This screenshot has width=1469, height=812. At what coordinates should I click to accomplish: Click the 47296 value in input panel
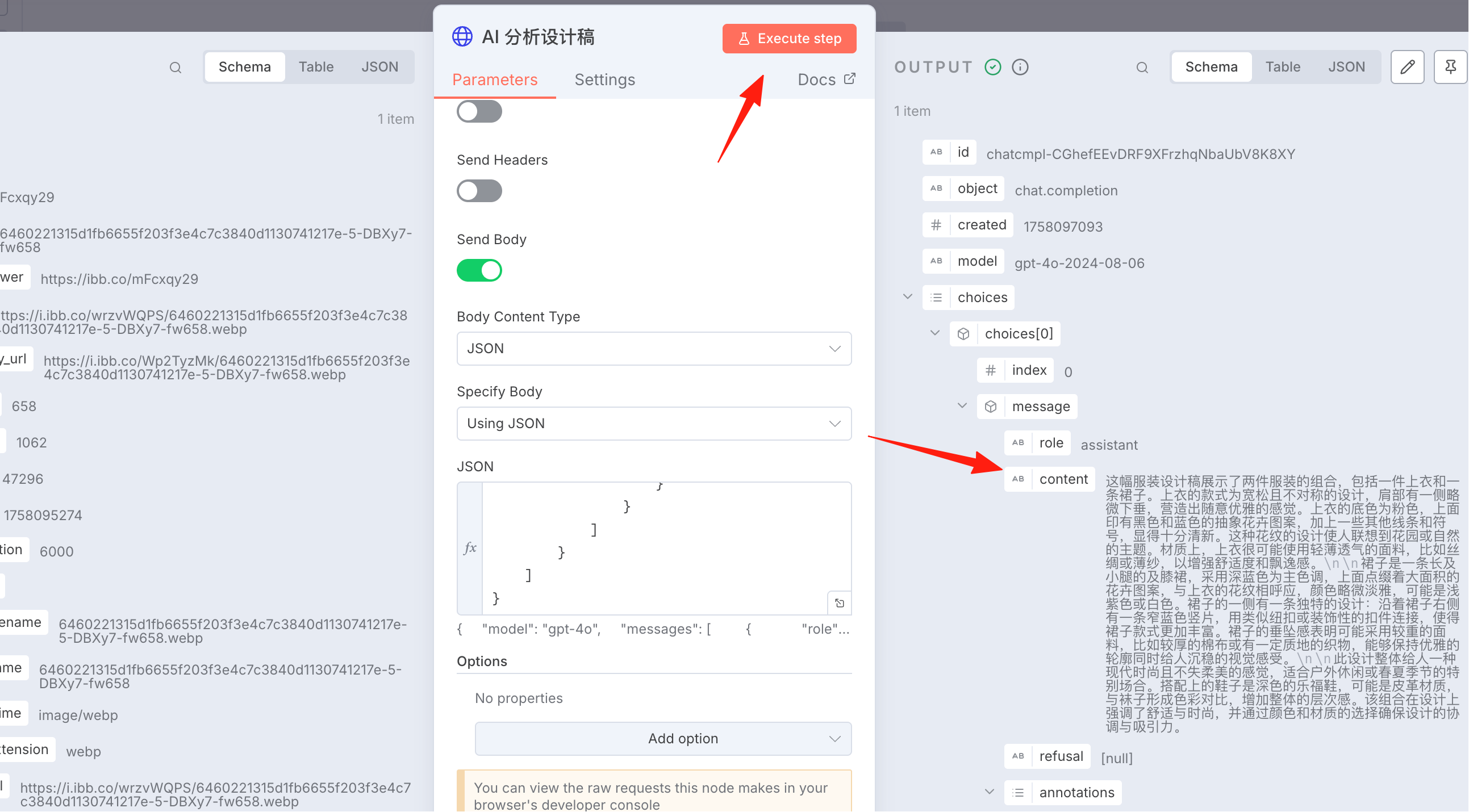point(23,479)
